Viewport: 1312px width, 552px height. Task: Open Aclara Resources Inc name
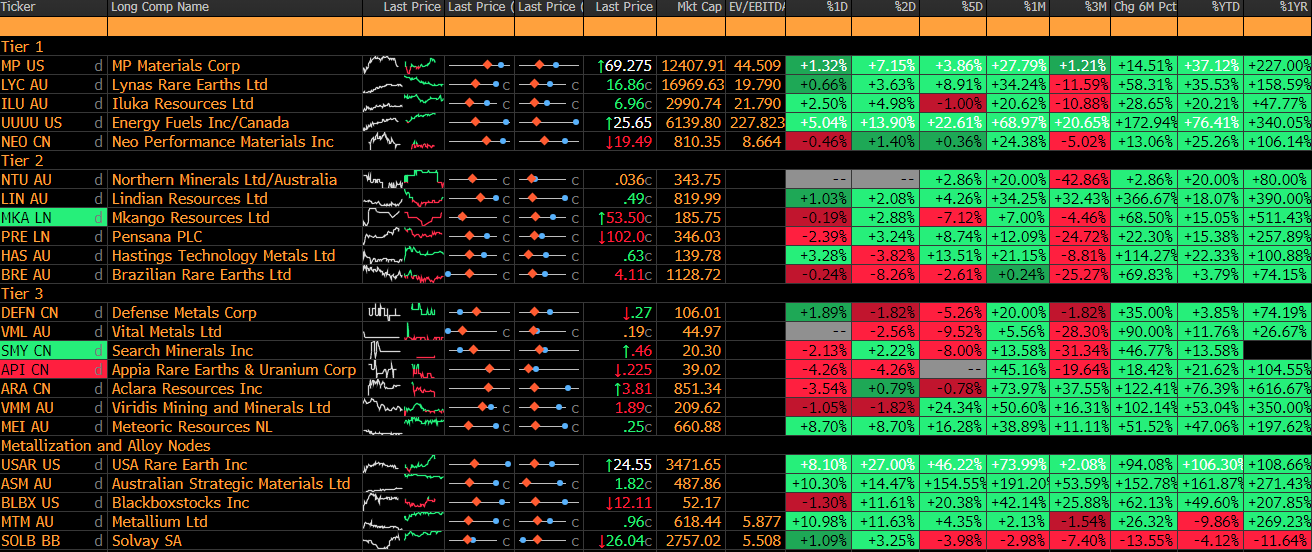[x=187, y=389]
